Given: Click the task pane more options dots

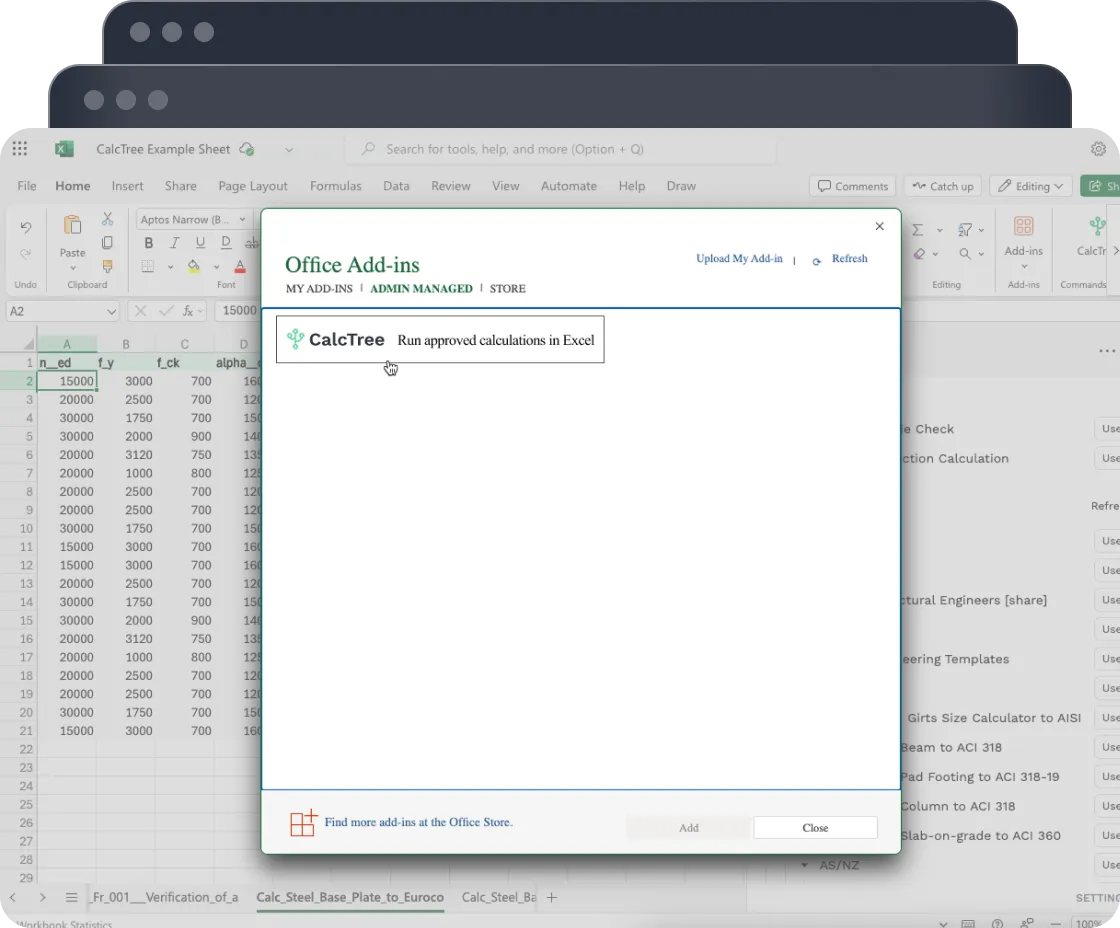Looking at the screenshot, I should pos(1107,351).
